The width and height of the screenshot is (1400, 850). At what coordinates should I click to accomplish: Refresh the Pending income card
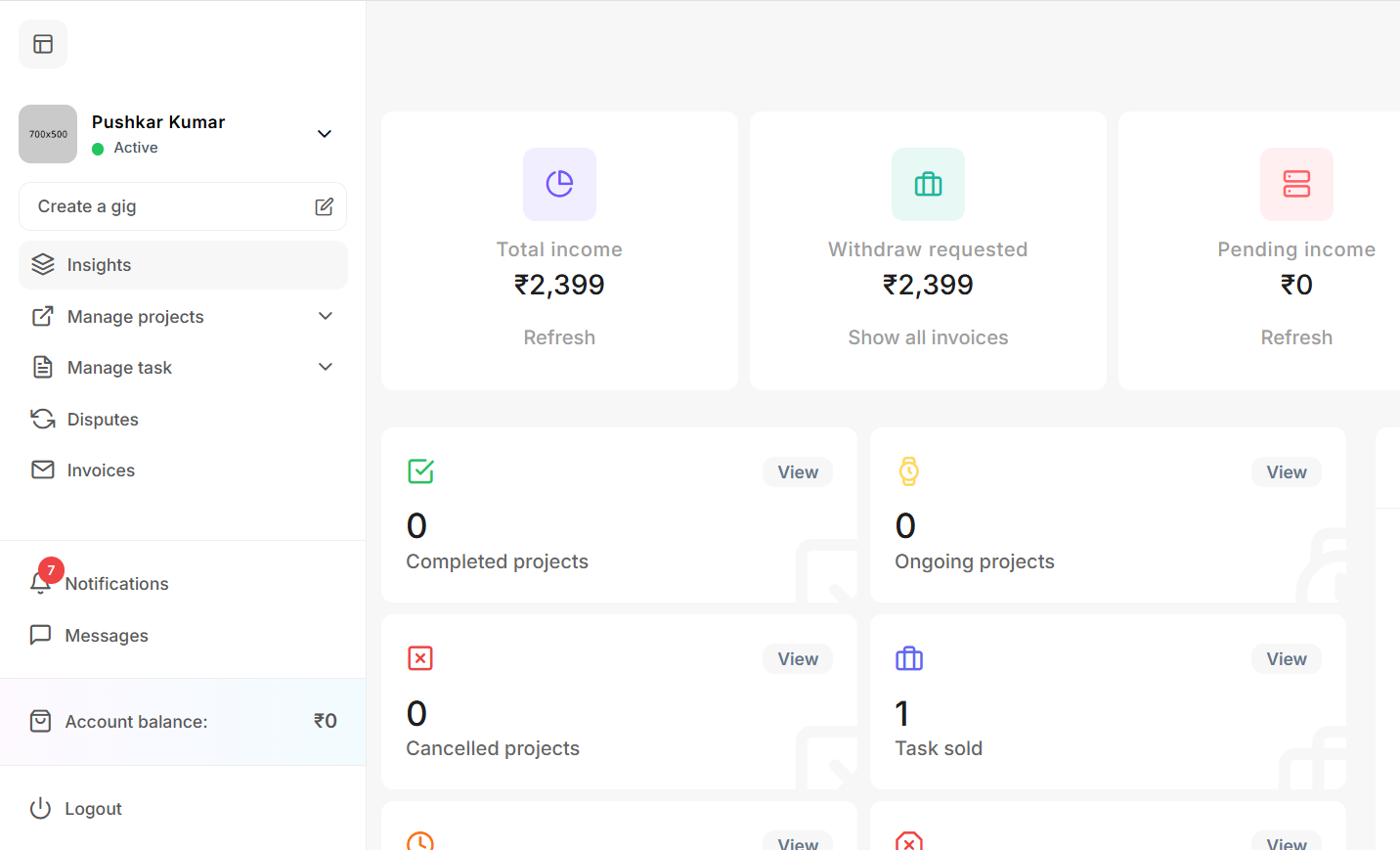click(1296, 337)
